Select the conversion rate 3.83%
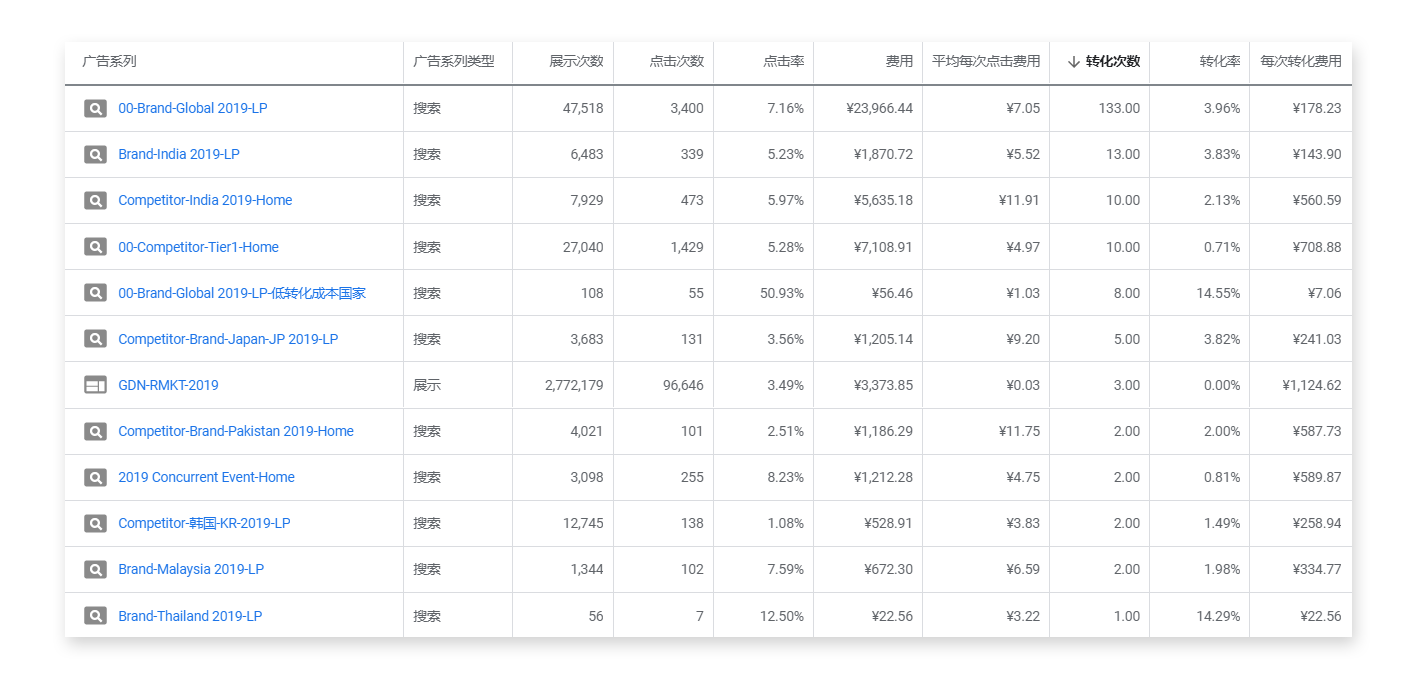The height and width of the screenshot is (680, 1417). point(1222,154)
